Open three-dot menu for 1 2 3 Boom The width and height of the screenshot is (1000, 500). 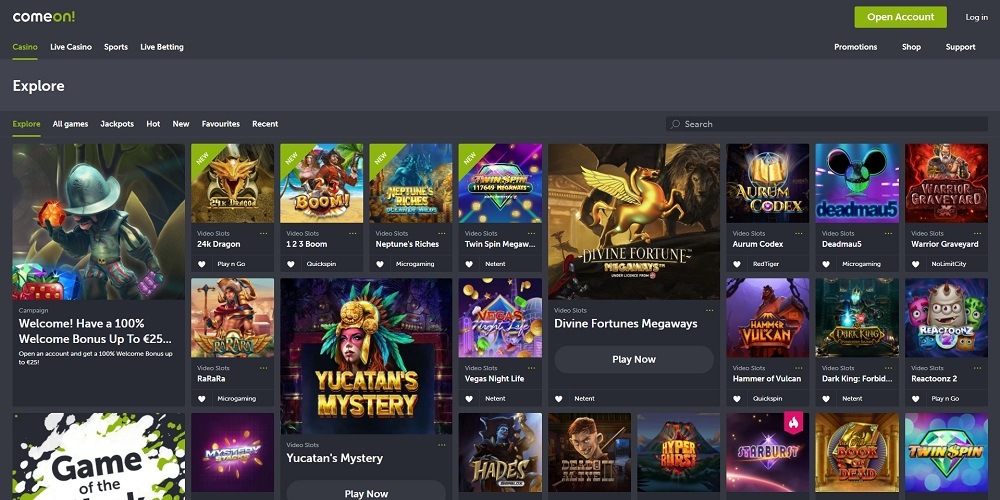tap(353, 233)
